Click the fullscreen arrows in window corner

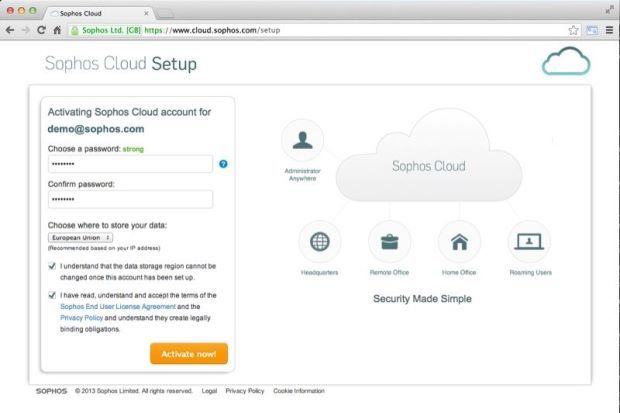point(609,10)
